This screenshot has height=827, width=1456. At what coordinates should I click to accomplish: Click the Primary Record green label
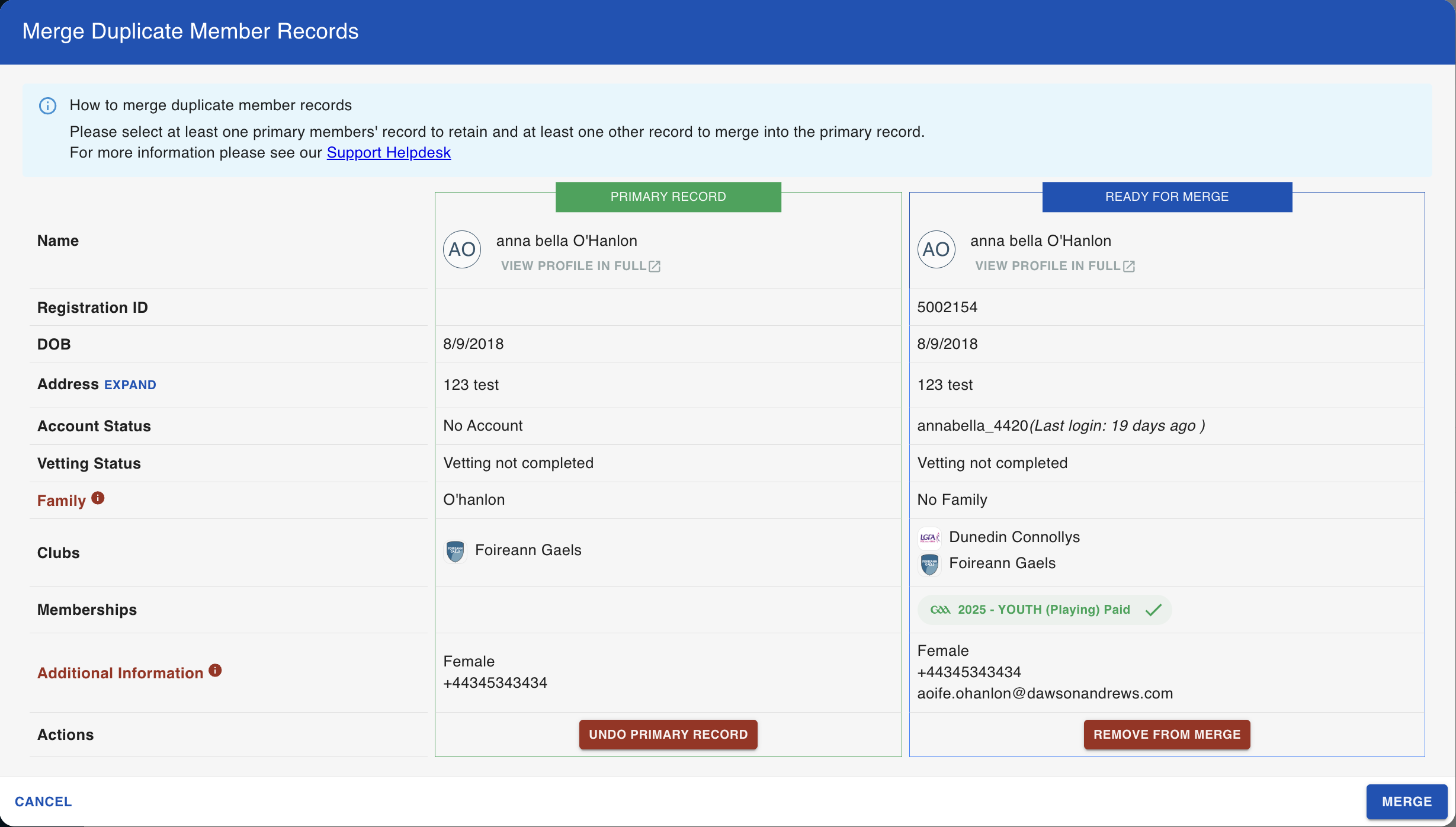tap(668, 197)
